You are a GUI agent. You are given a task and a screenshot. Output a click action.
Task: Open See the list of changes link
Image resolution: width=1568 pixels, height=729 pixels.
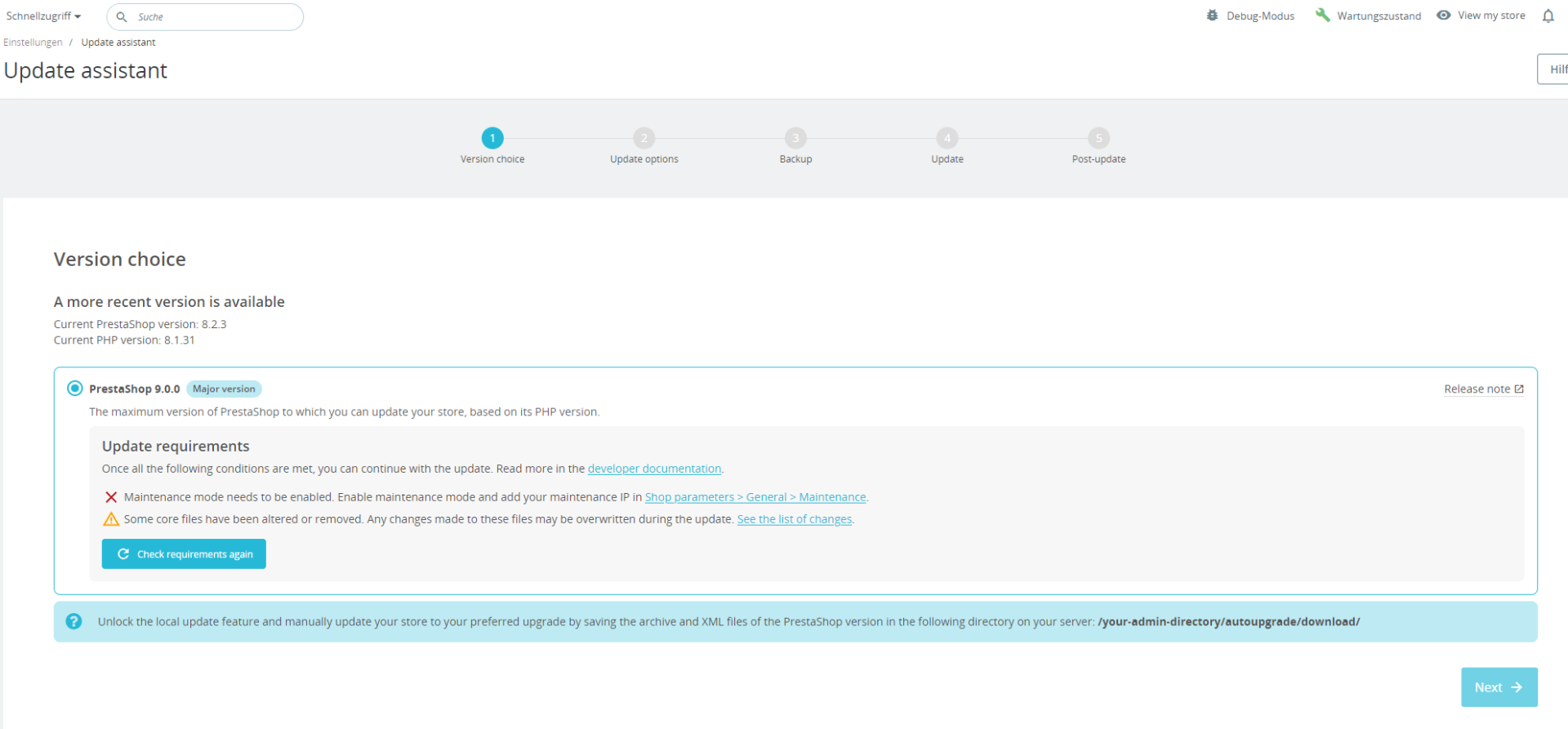tap(795, 519)
